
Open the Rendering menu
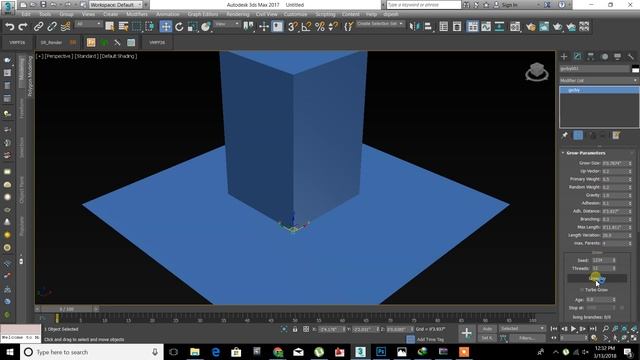tap(238, 14)
